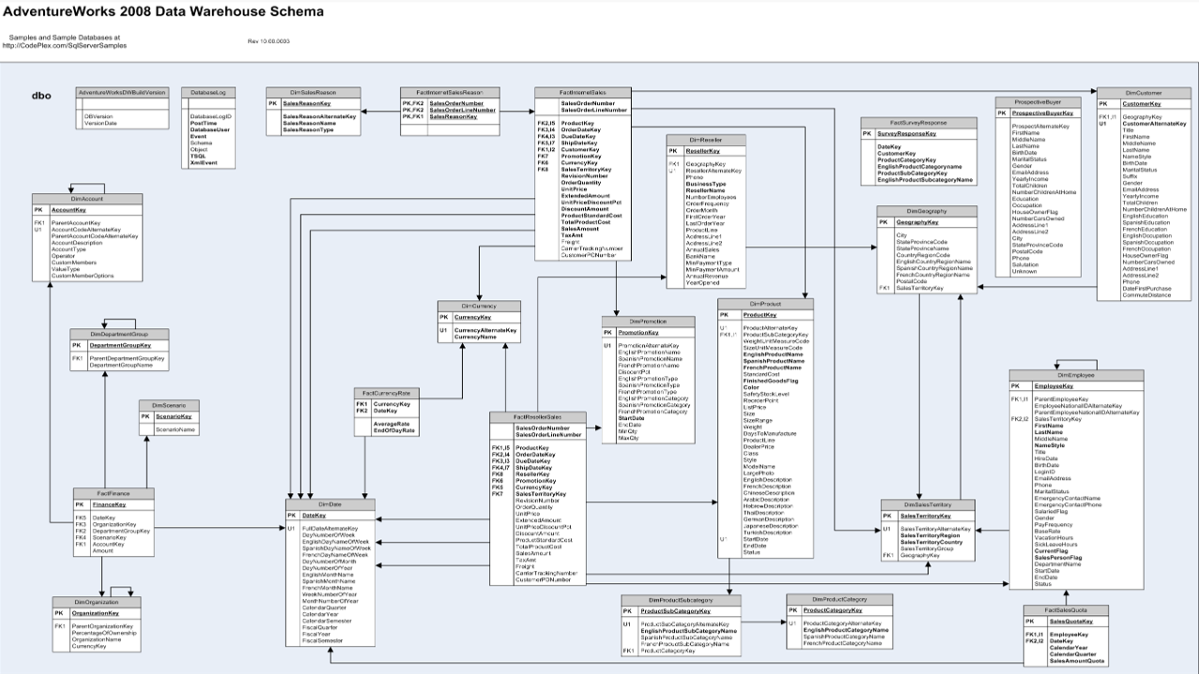Click the FiscalSemester field in DimDate

[322, 641]
